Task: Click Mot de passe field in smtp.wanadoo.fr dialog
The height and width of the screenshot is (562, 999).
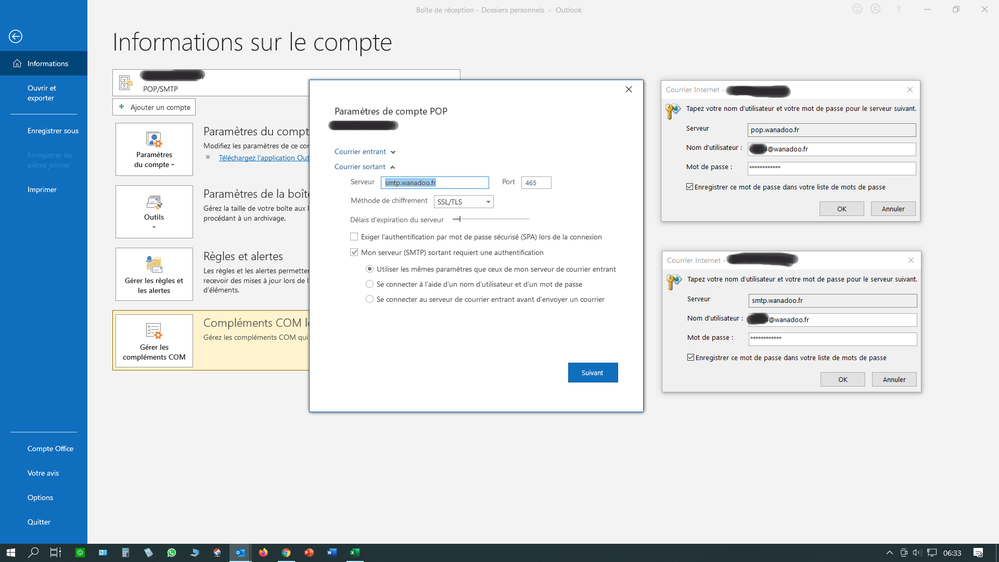Action: click(x=833, y=338)
